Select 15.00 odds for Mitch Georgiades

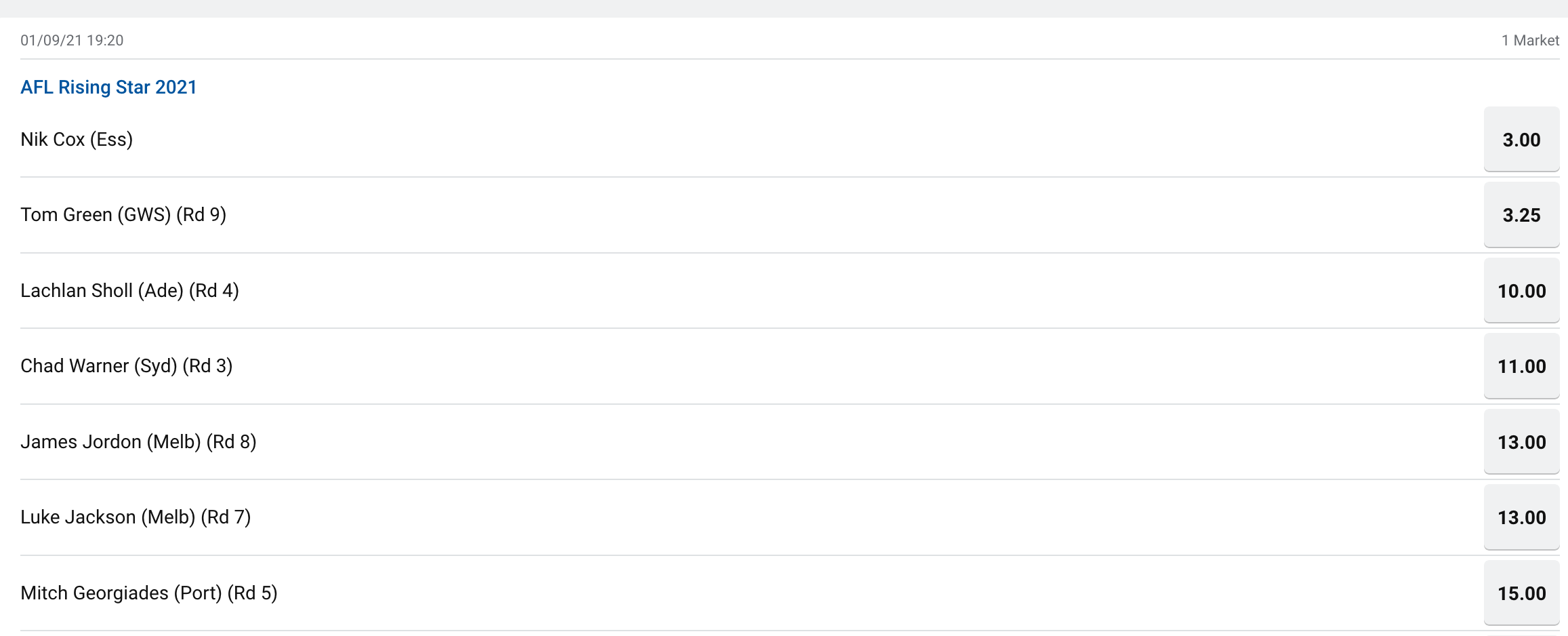pos(1521,593)
